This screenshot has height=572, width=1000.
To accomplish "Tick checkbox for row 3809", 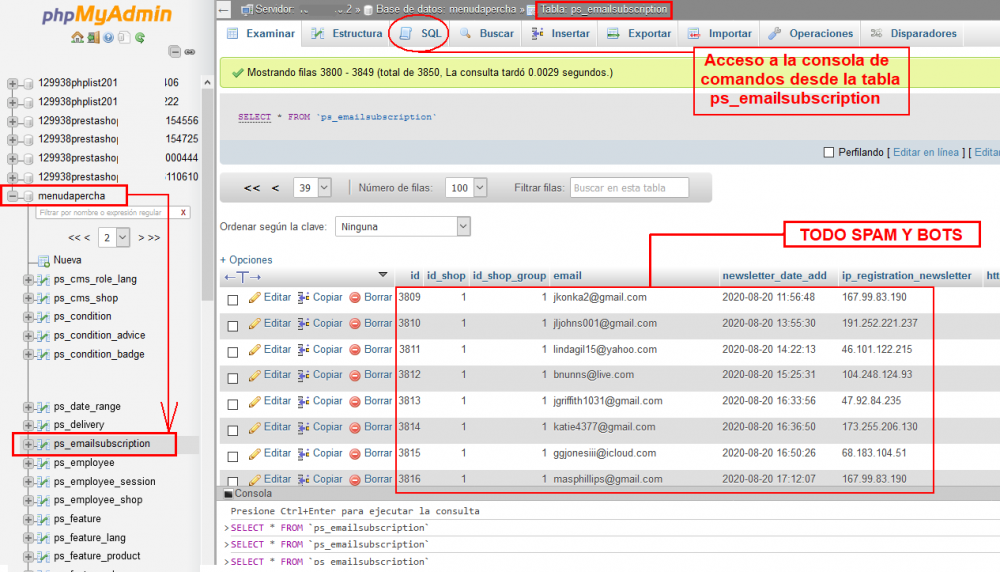I will (233, 300).
